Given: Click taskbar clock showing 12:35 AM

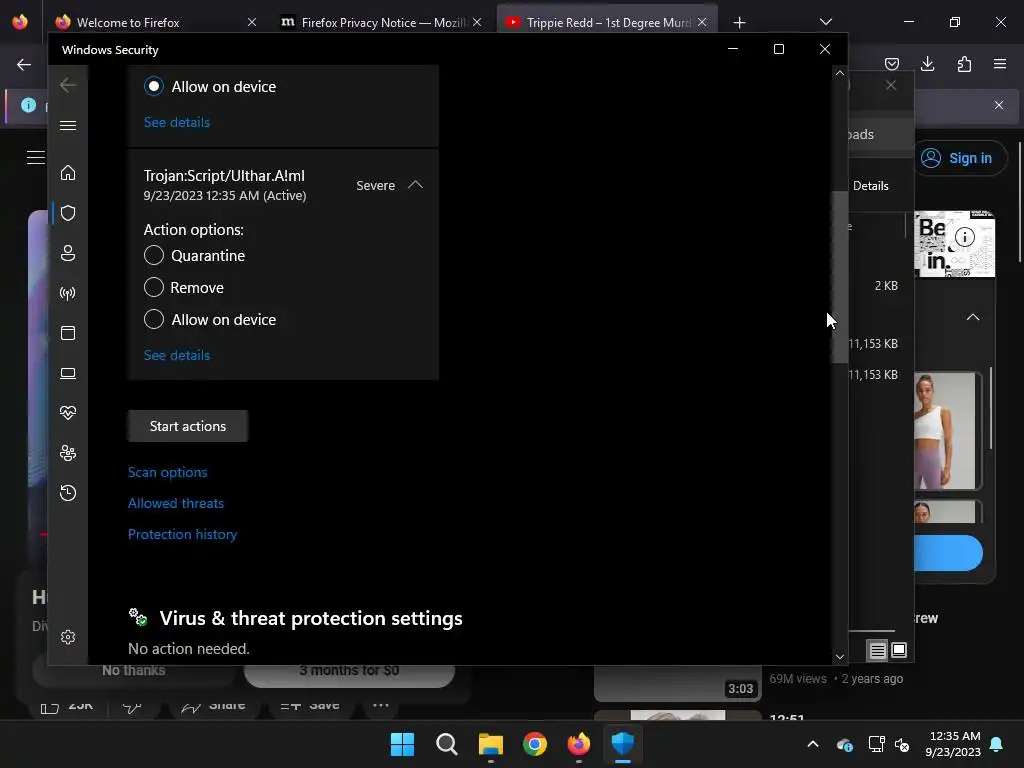Looking at the screenshot, I should 953,744.
